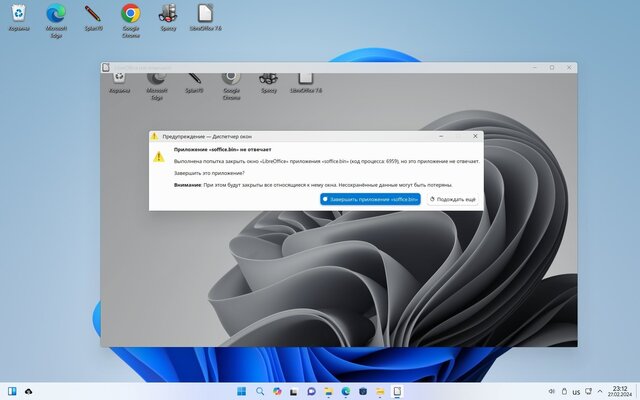This screenshot has height=400, width=640.
Task: Open the Start menu on the taskbar
Action: coord(240,390)
